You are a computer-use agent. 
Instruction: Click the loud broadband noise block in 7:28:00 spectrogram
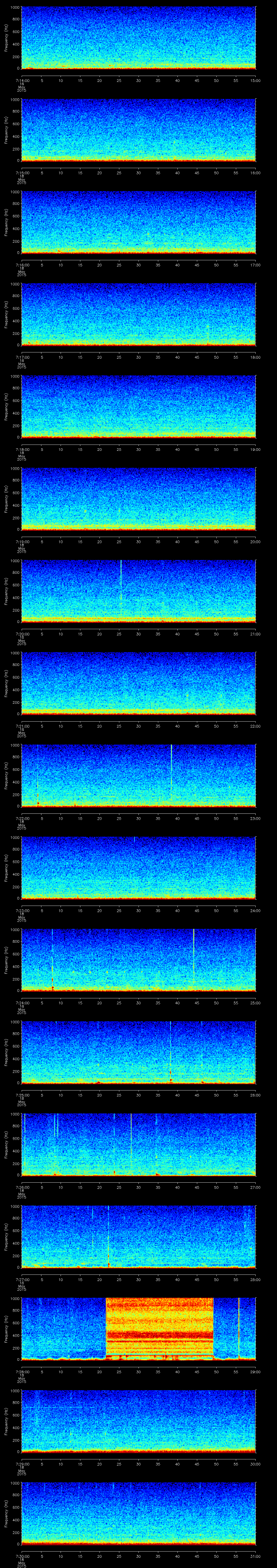(160, 1328)
